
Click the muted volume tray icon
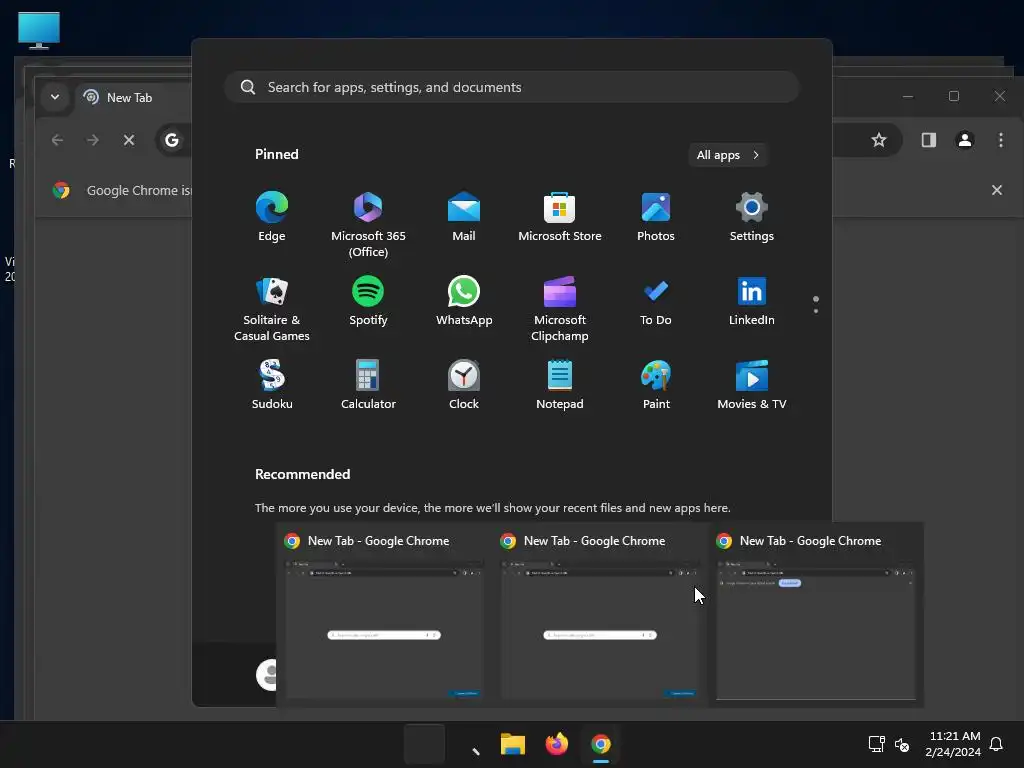tap(902, 744)
